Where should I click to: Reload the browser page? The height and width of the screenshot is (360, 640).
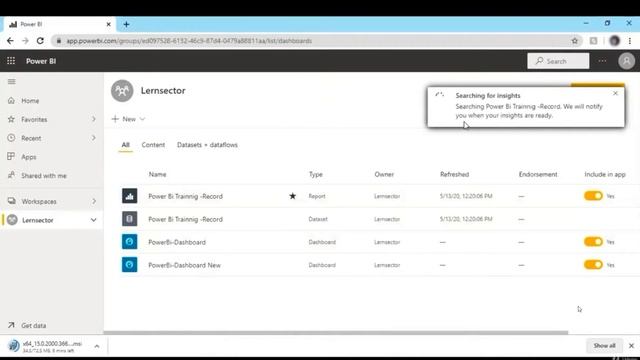(40, 40)
